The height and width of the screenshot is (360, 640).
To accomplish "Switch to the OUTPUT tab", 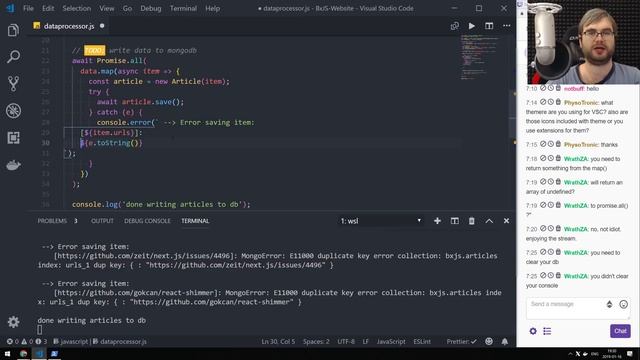I will pos(102,221).
